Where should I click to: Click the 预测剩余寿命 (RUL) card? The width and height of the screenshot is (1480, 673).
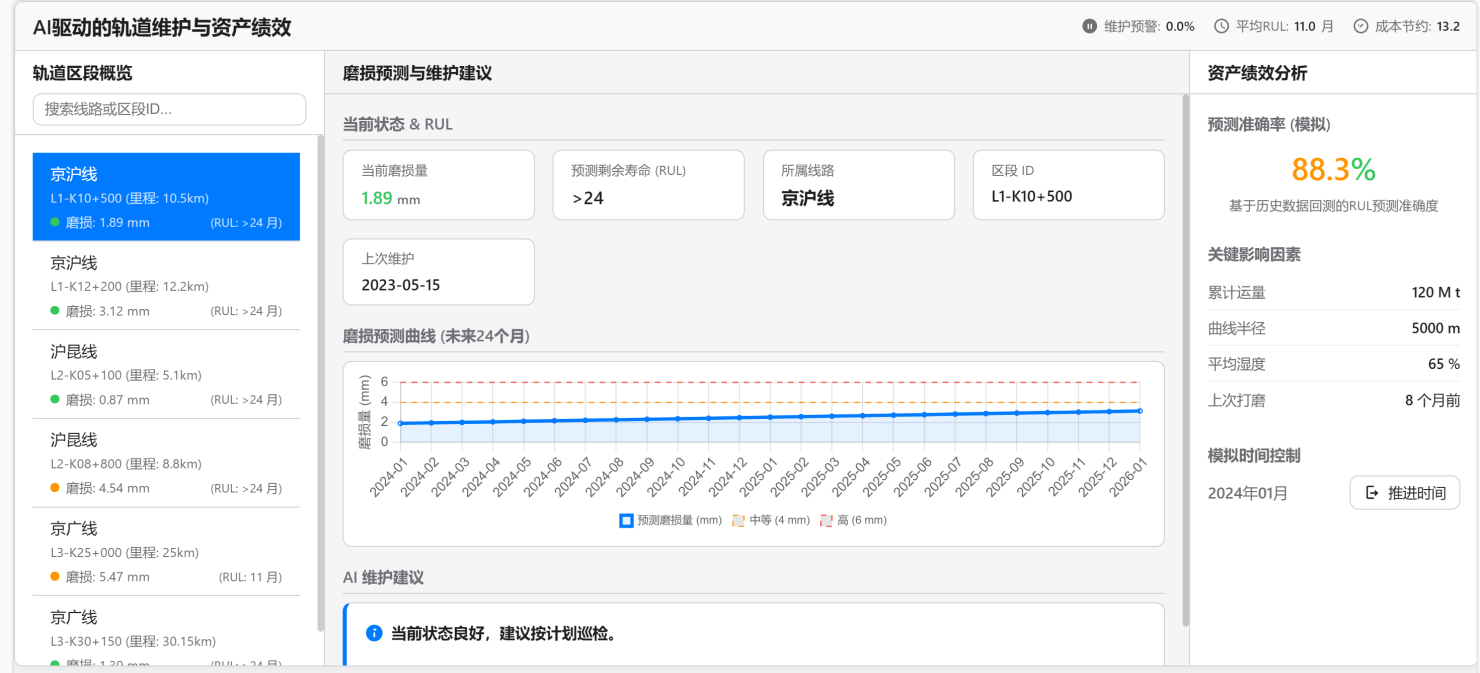pos(649,185)
